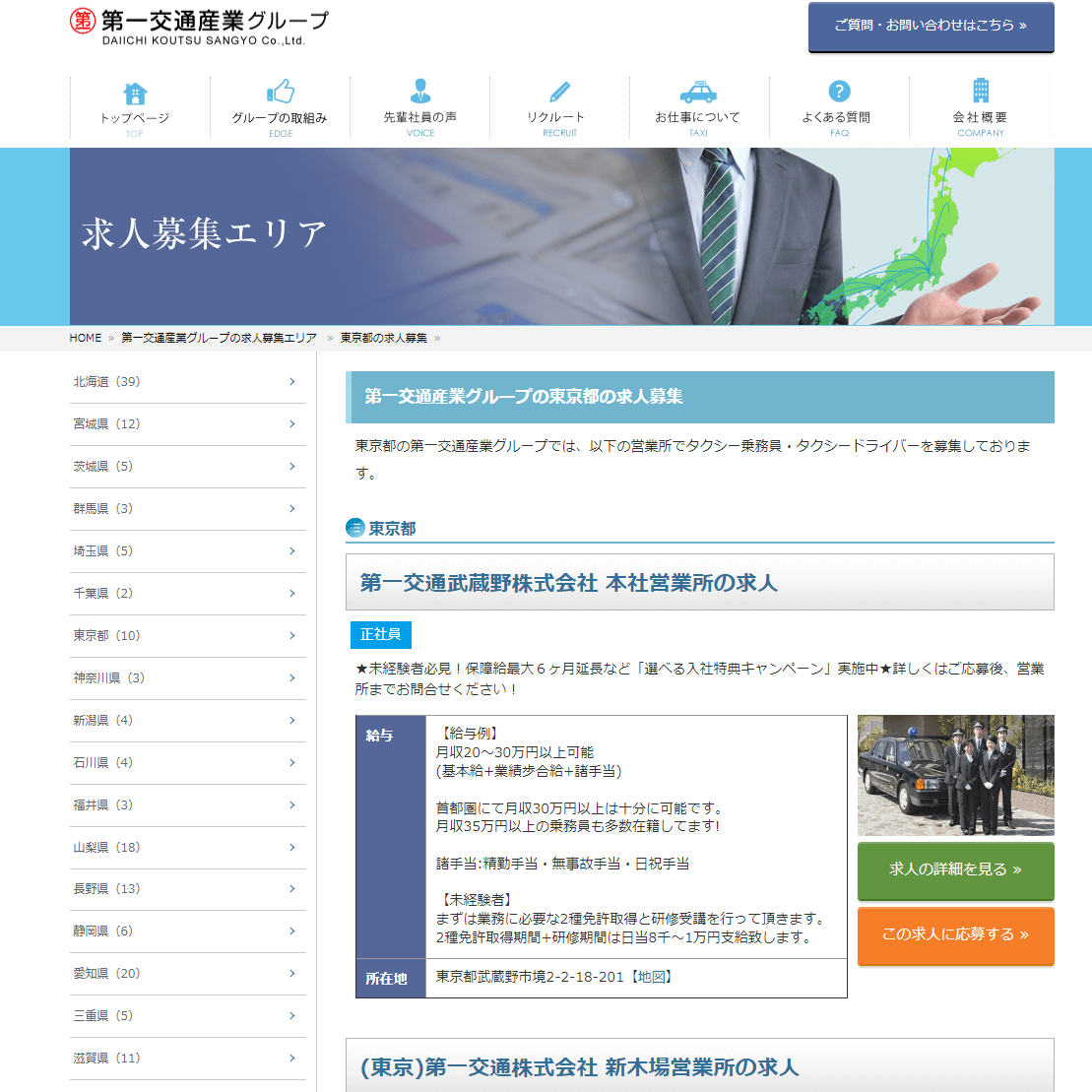Click the 正社員 employment tag
The image size is (1092, 1092).
pos(381,634)
